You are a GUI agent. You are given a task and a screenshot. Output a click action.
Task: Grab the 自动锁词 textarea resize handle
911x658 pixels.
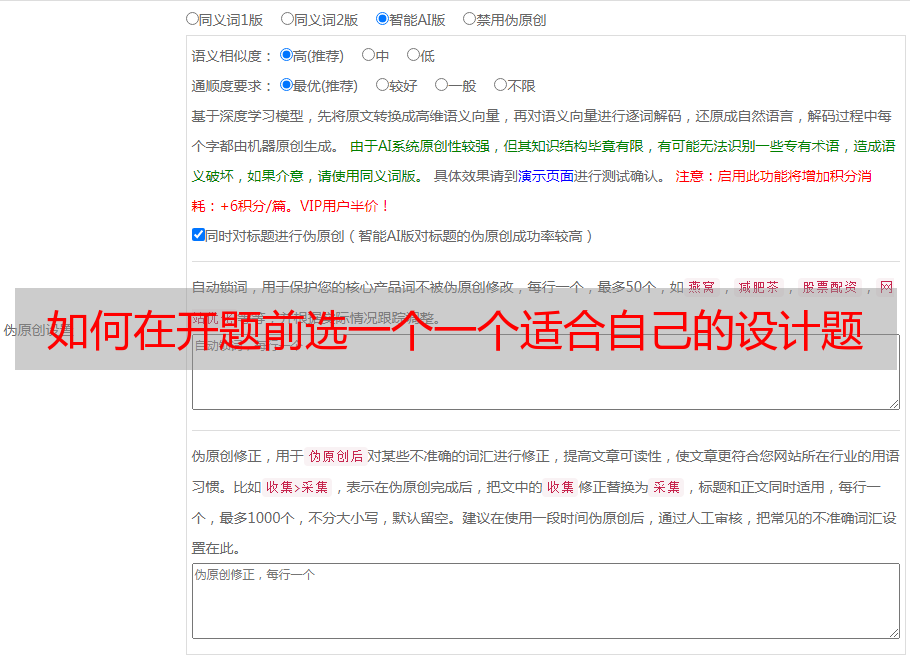point(894,404)
